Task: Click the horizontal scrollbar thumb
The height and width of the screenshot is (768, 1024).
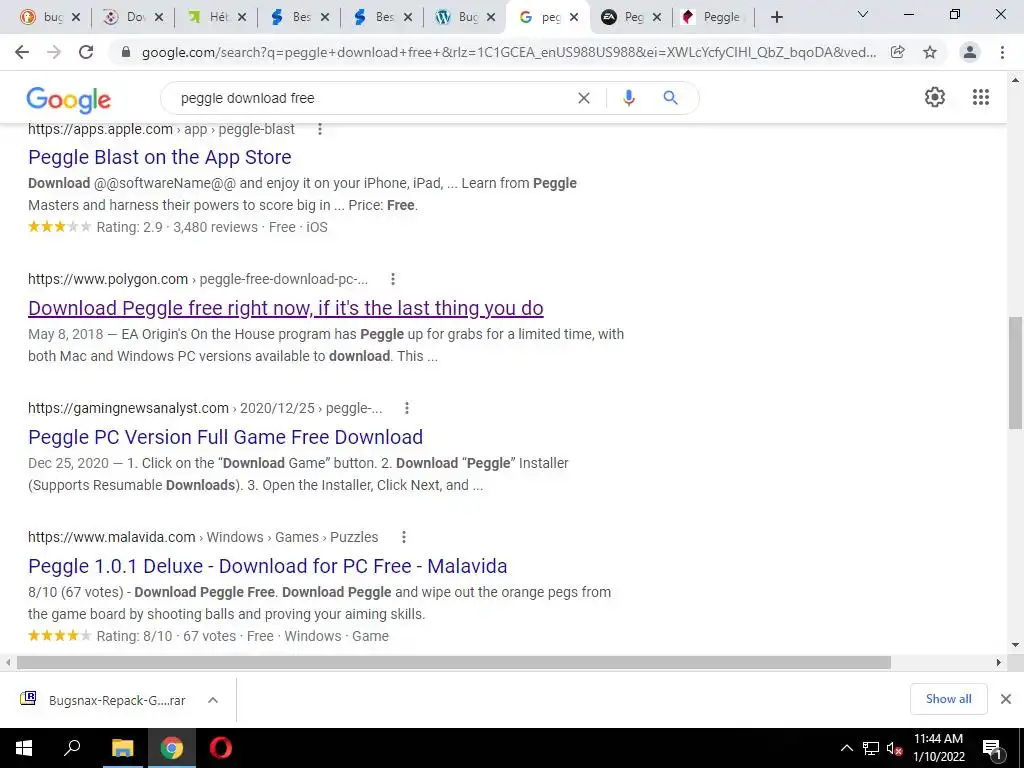Action: [x=454, y=662]
